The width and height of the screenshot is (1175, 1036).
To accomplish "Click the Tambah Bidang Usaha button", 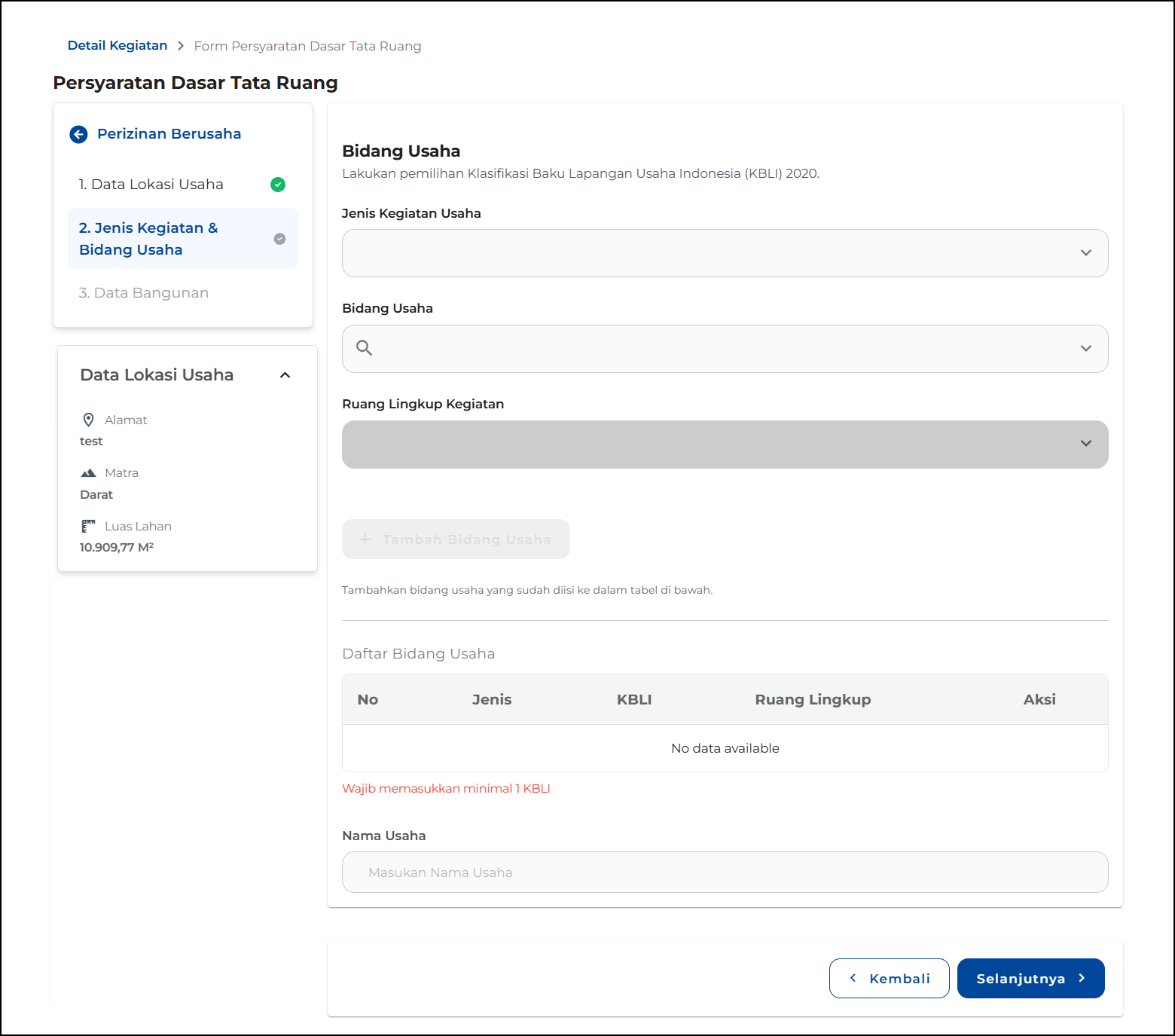I will click(456, 539).
